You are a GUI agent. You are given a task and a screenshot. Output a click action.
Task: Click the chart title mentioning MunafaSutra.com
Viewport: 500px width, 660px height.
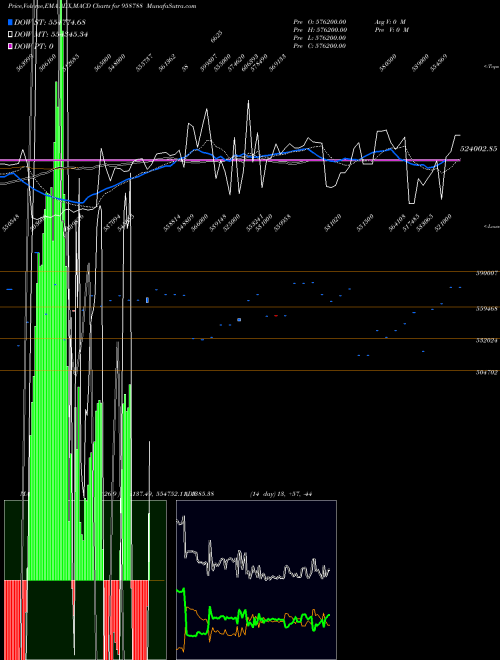(102, 6)
